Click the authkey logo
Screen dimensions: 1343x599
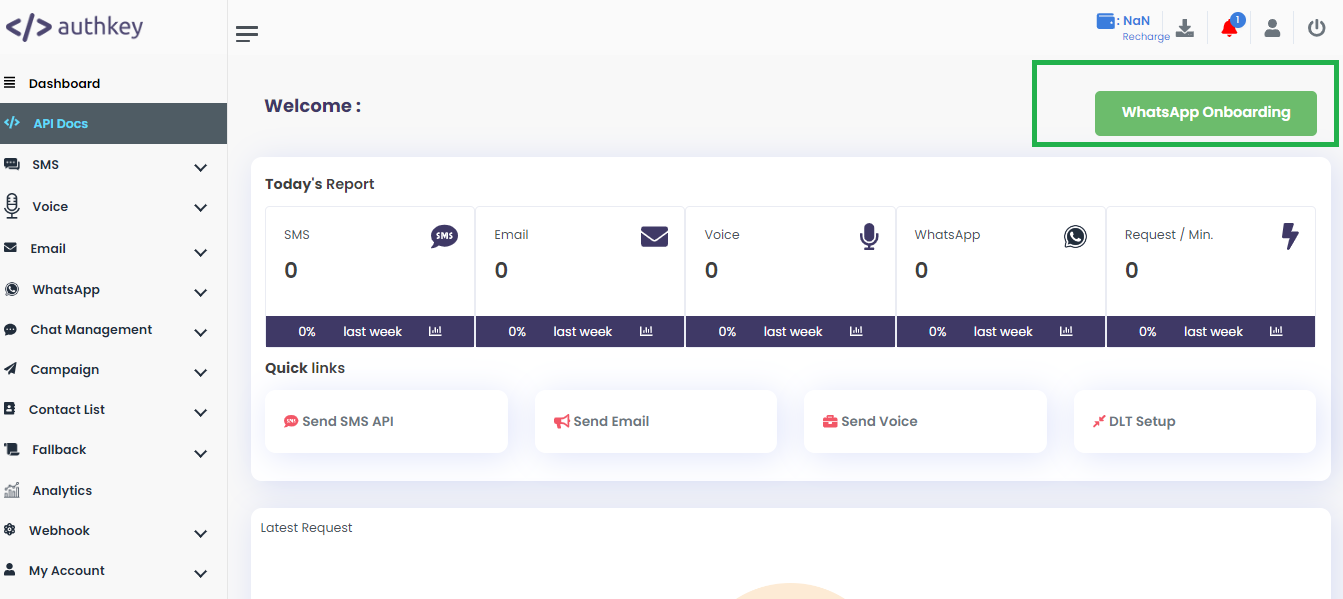[x=74, y=26]
